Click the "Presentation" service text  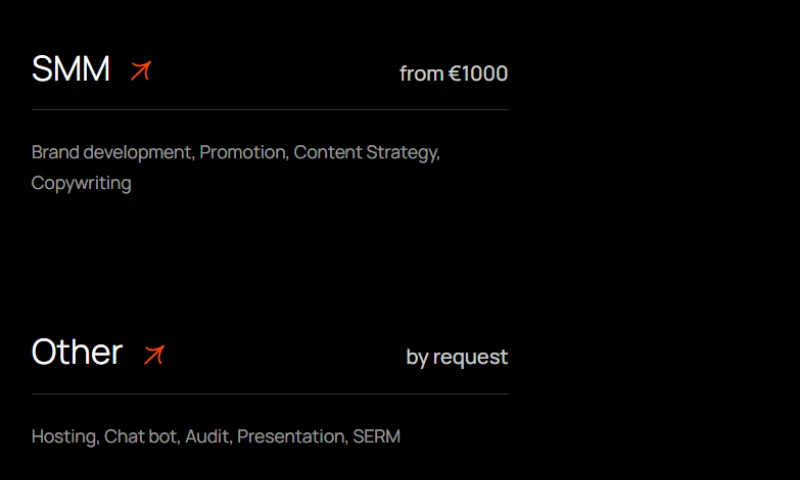(x=292, y=437)
